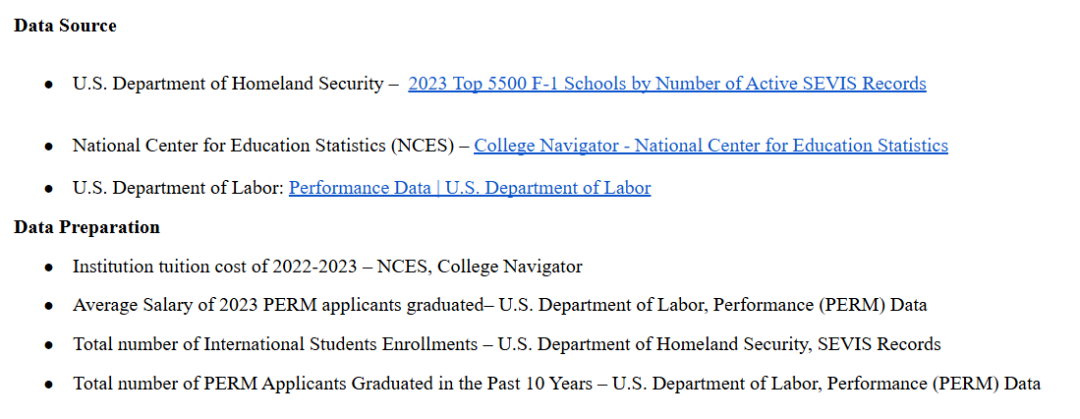Image resolution: width=1080 pixels, height=419 pixels.
Task: Click the bullet before the "U.S. Department of Labor:" source line
Action: [48, 189]
